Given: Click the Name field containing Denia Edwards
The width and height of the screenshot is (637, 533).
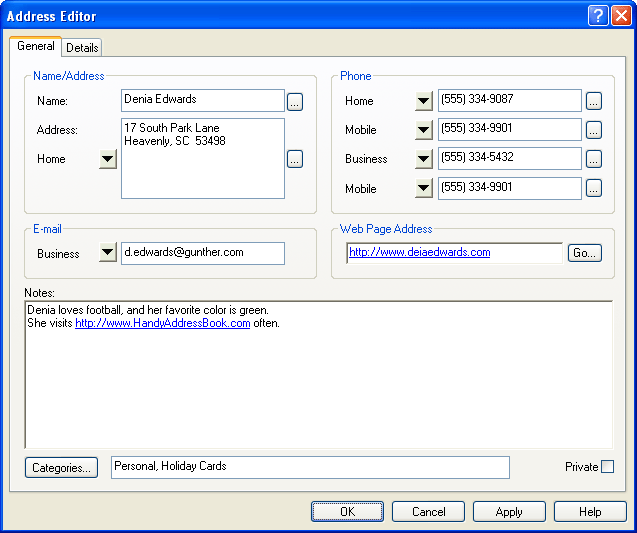Looking at the screenshot, I should [203, 100].
